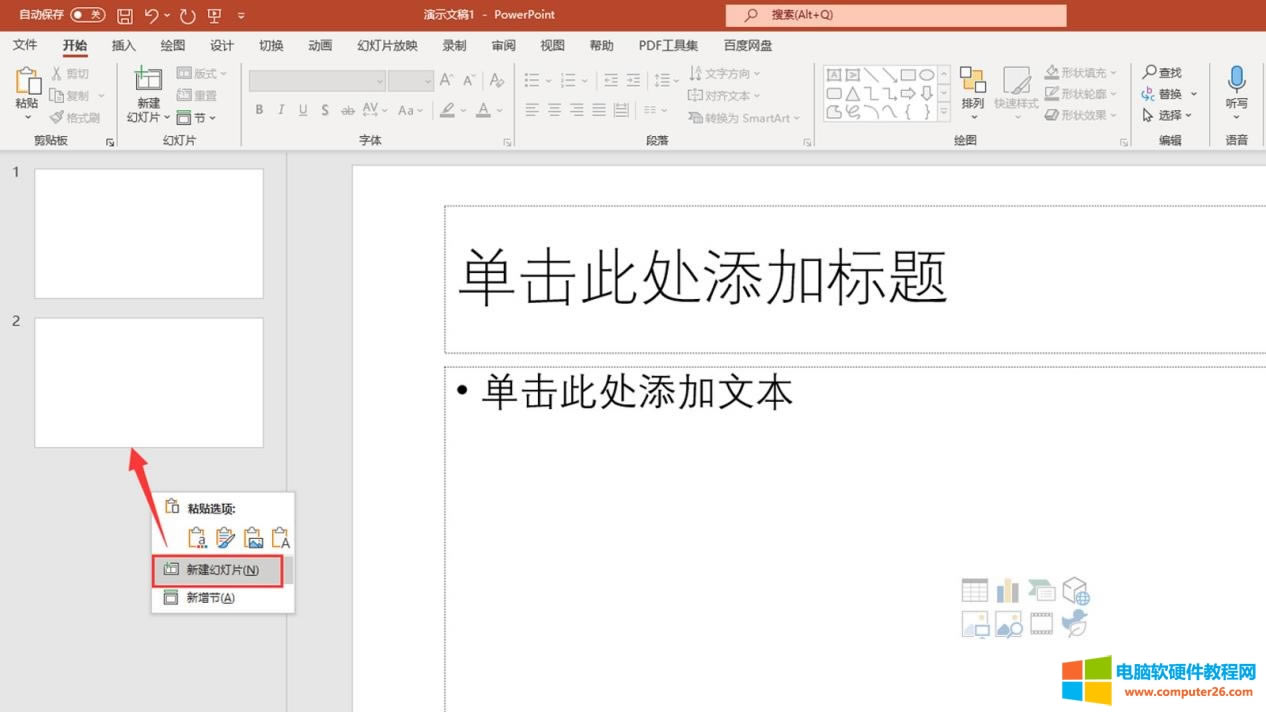
Task: Click the Dictate microphone icon
Action: tap(1236, 80)
